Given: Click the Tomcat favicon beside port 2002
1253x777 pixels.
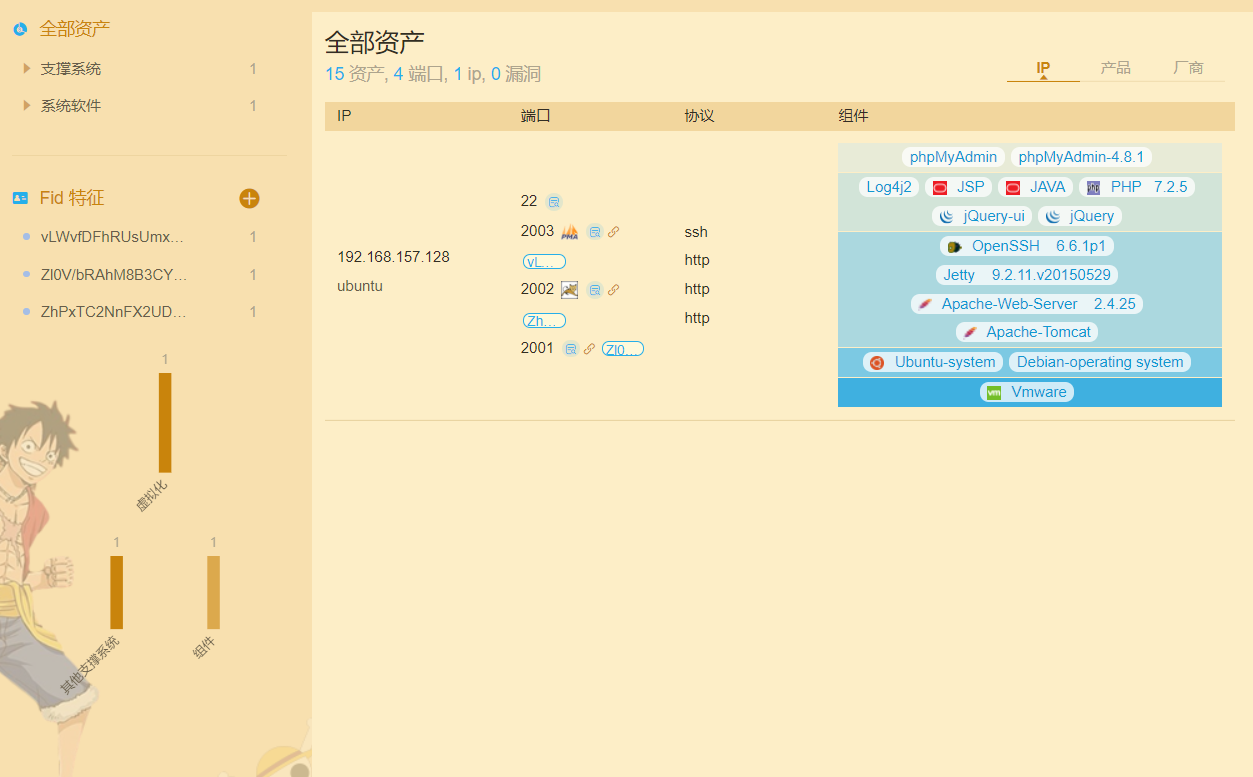Looking at the screenshot, I should pyautogui.click(x=570, y=290).
